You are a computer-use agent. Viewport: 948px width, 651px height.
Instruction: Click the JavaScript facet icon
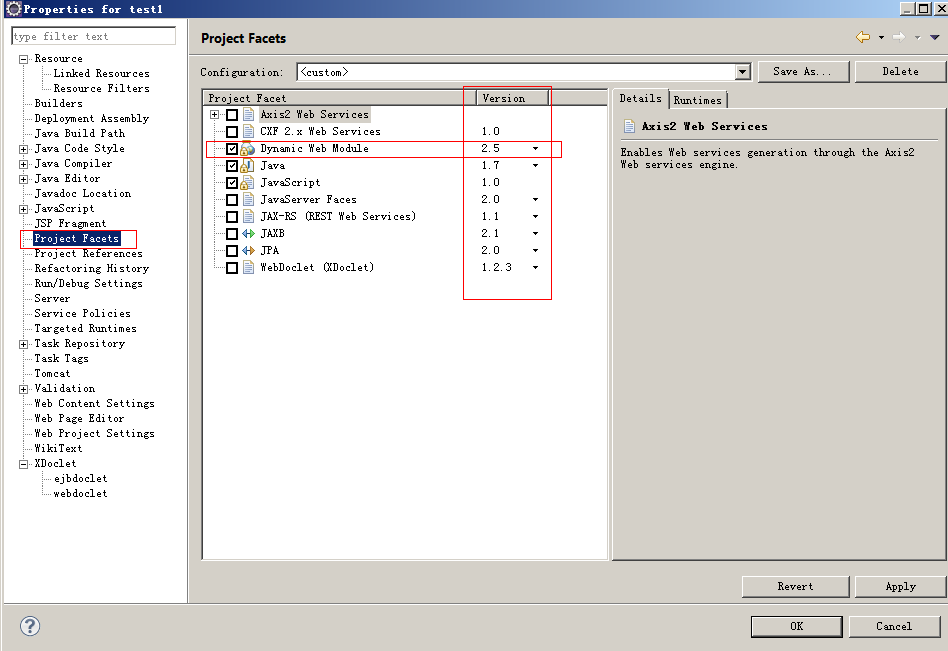[248, 183]
